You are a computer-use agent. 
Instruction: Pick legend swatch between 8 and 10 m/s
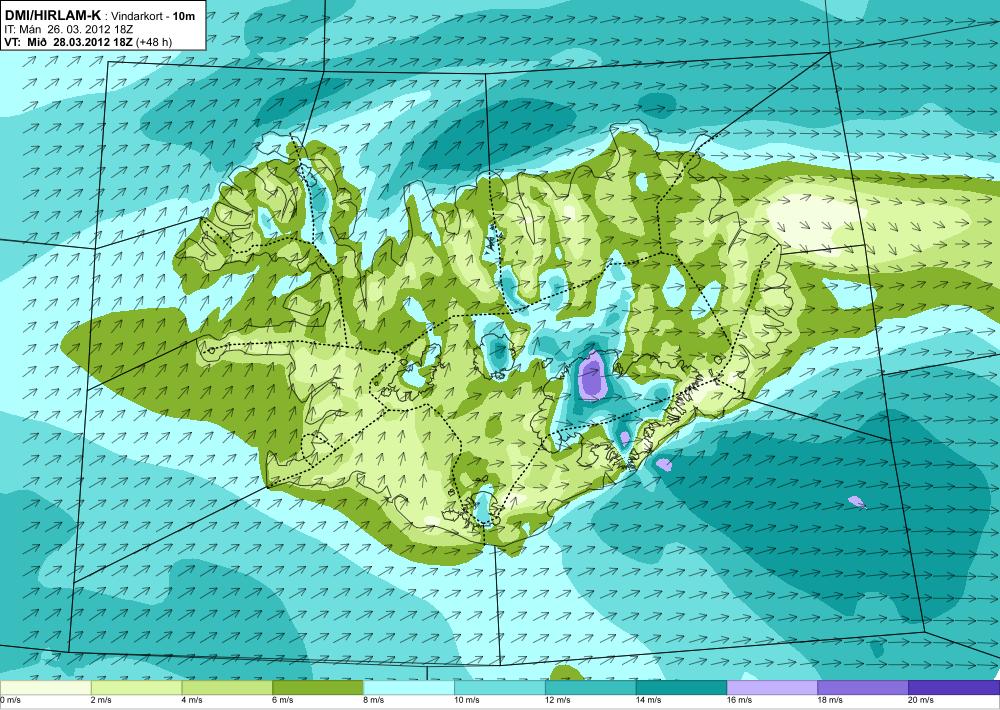click(x=409, y=687)
